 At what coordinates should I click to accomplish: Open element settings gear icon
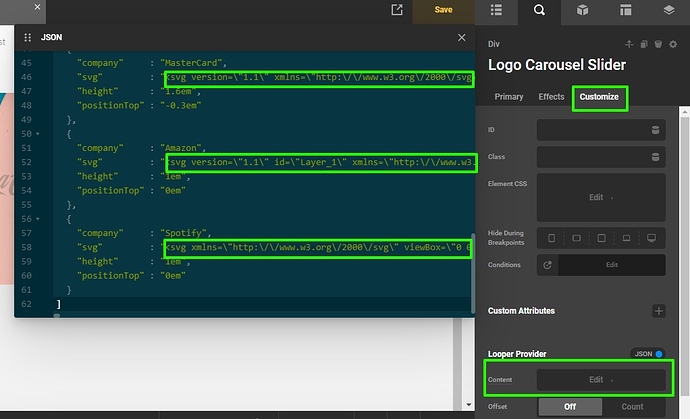671,44
